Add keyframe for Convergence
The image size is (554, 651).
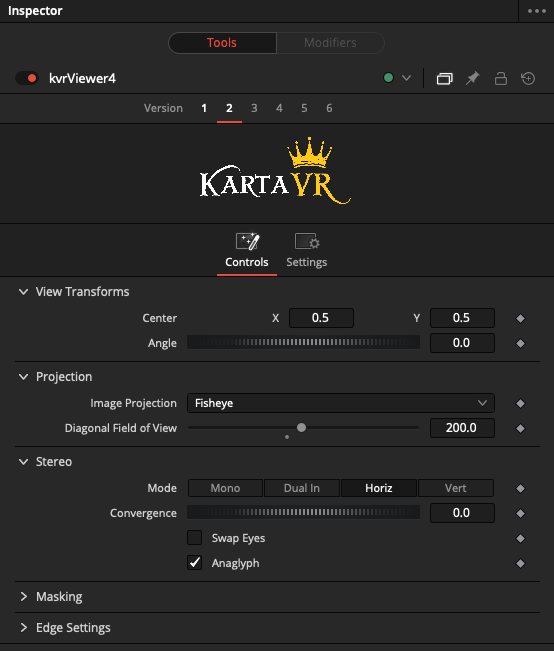pyautogui.click(x=520, y=514)
